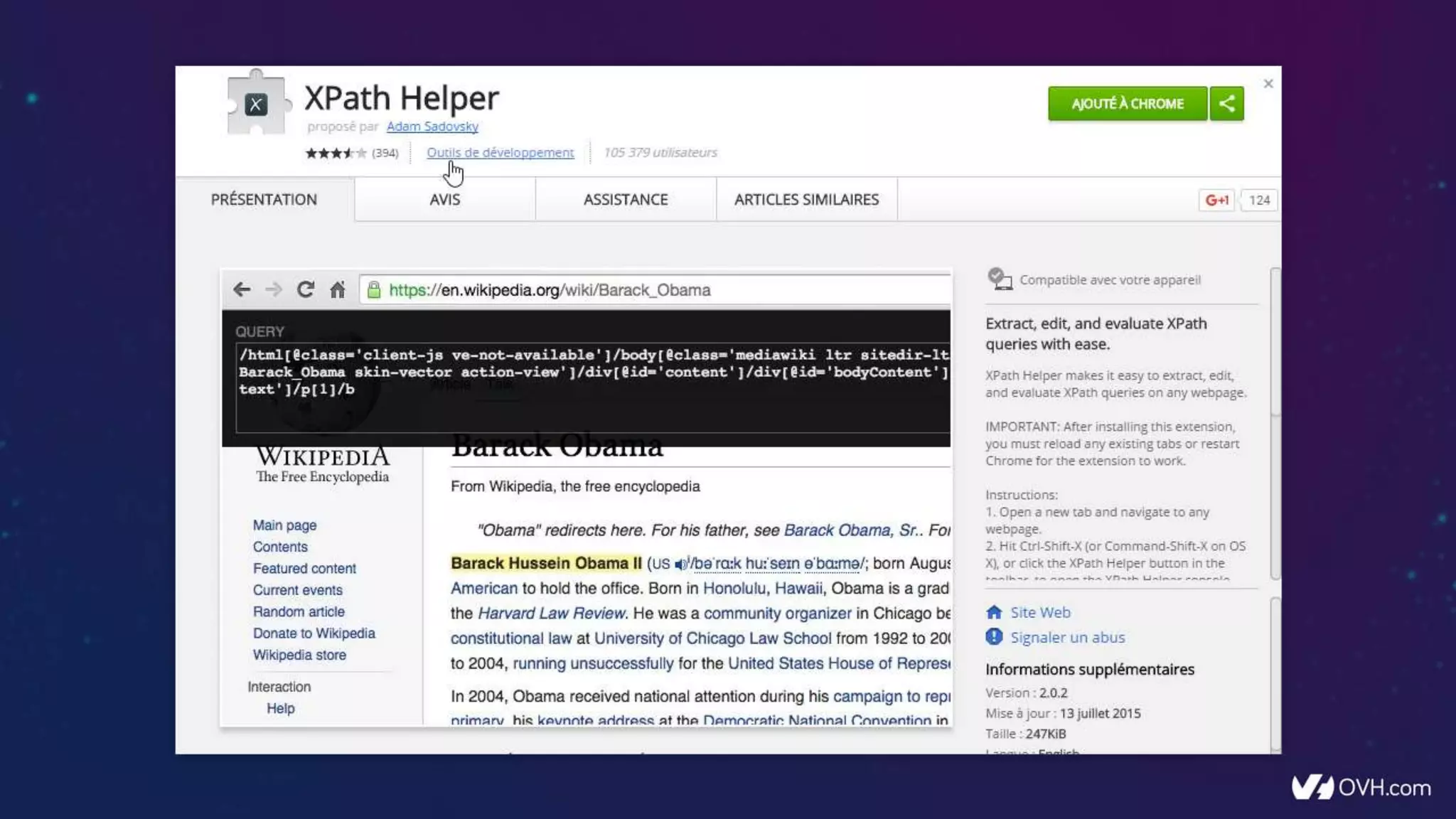The height and width of the screenshot is (819, 1456).
Task: Click the home icon beside Site Web
Action: 994,612
